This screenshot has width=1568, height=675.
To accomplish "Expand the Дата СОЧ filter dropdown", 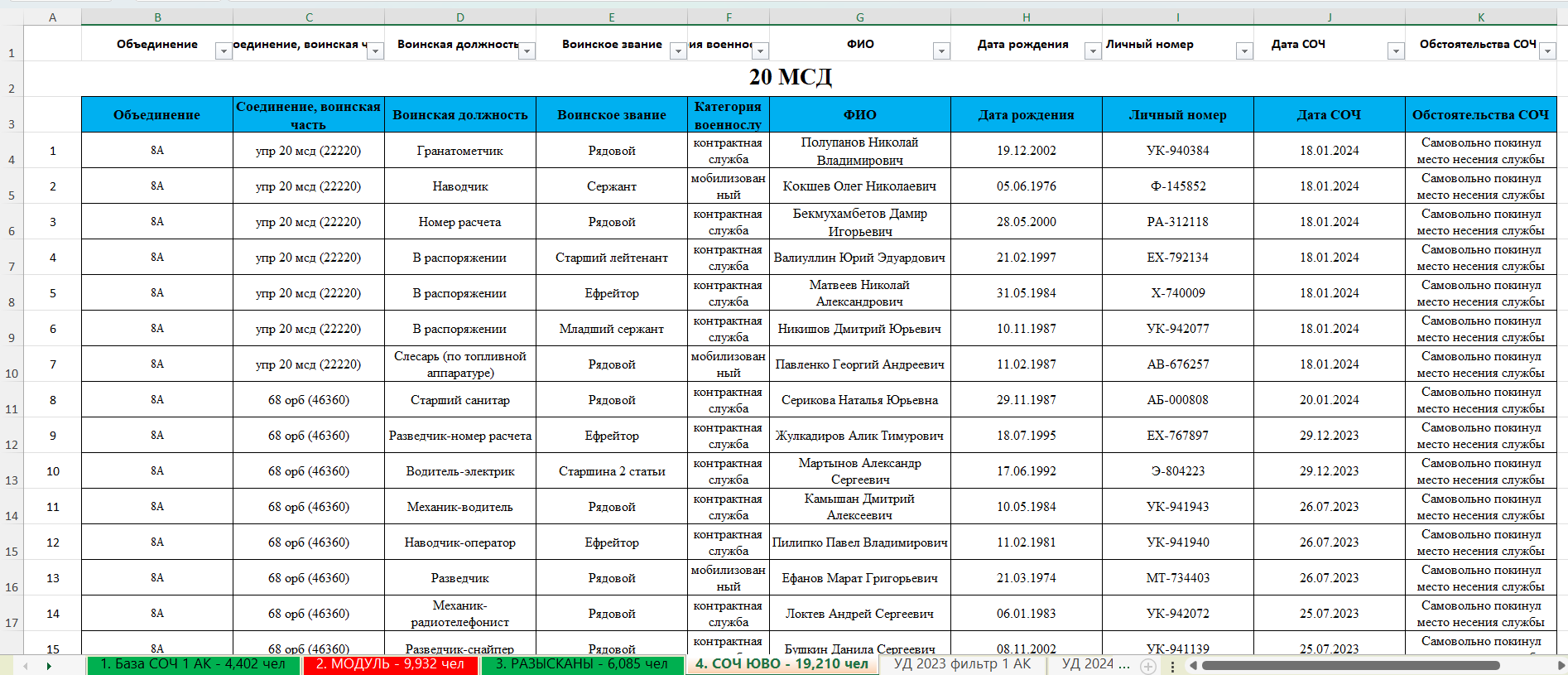I will [x=1396, y=51].
